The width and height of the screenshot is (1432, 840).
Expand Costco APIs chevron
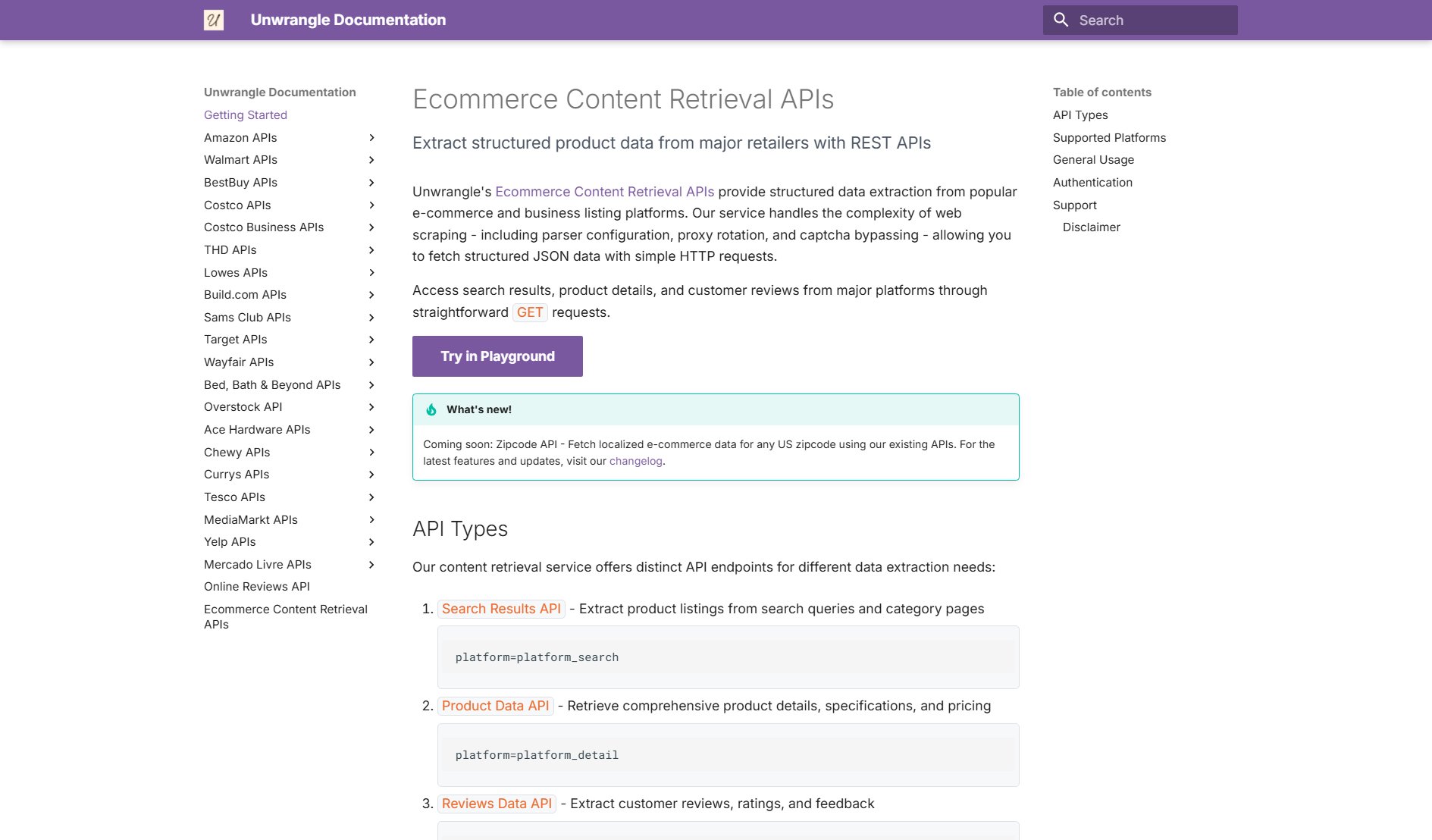(x=371, y=205)
